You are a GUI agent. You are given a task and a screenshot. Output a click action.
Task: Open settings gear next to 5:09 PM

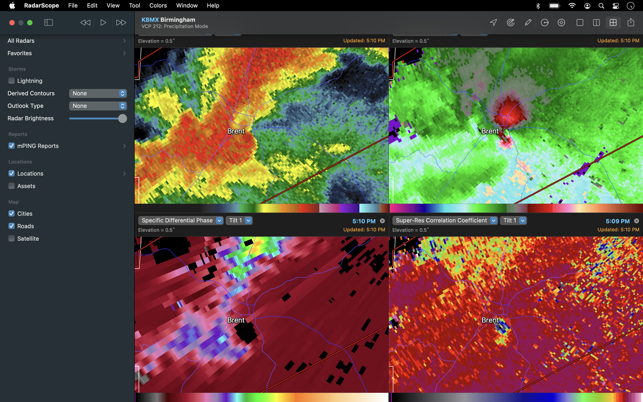tap(636, 221)
